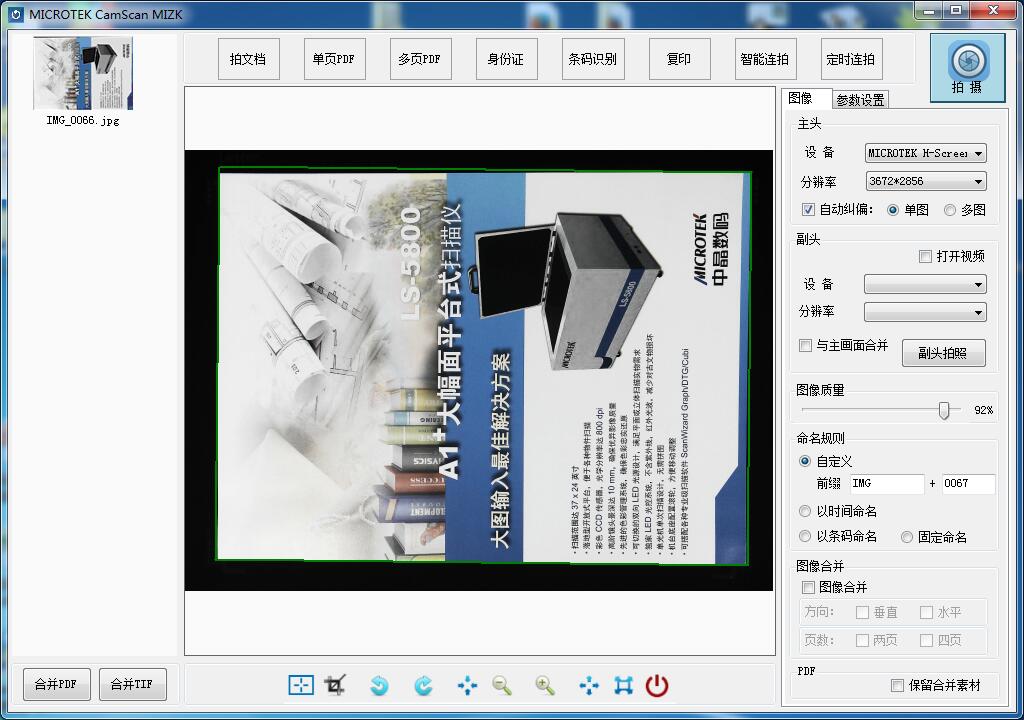The width and height of the screenshot is (1024, 720).
Task: Click the 合并TIF button
Action: coord(132,684)
